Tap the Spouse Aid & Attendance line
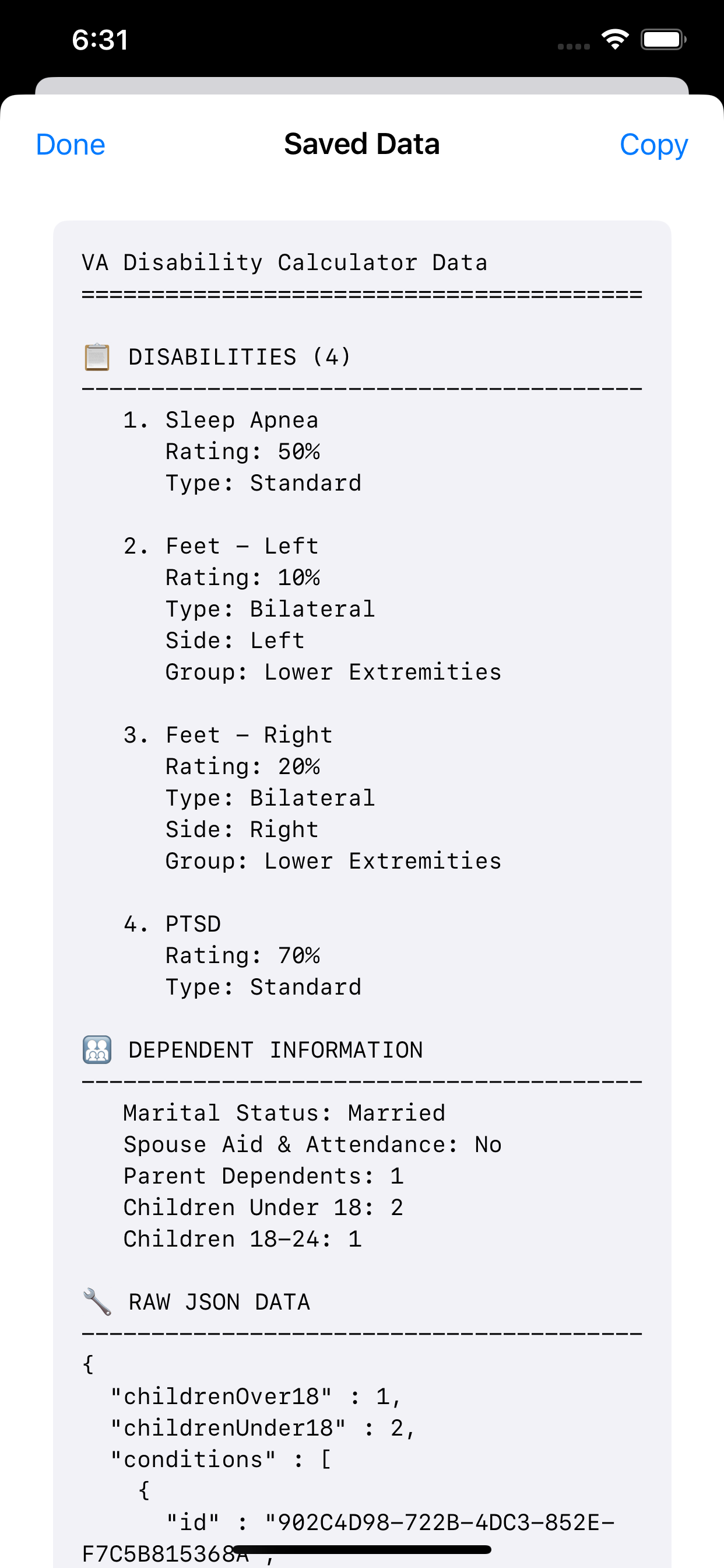The width and height of the screenshot is (724, 1568). [312, 1145]
